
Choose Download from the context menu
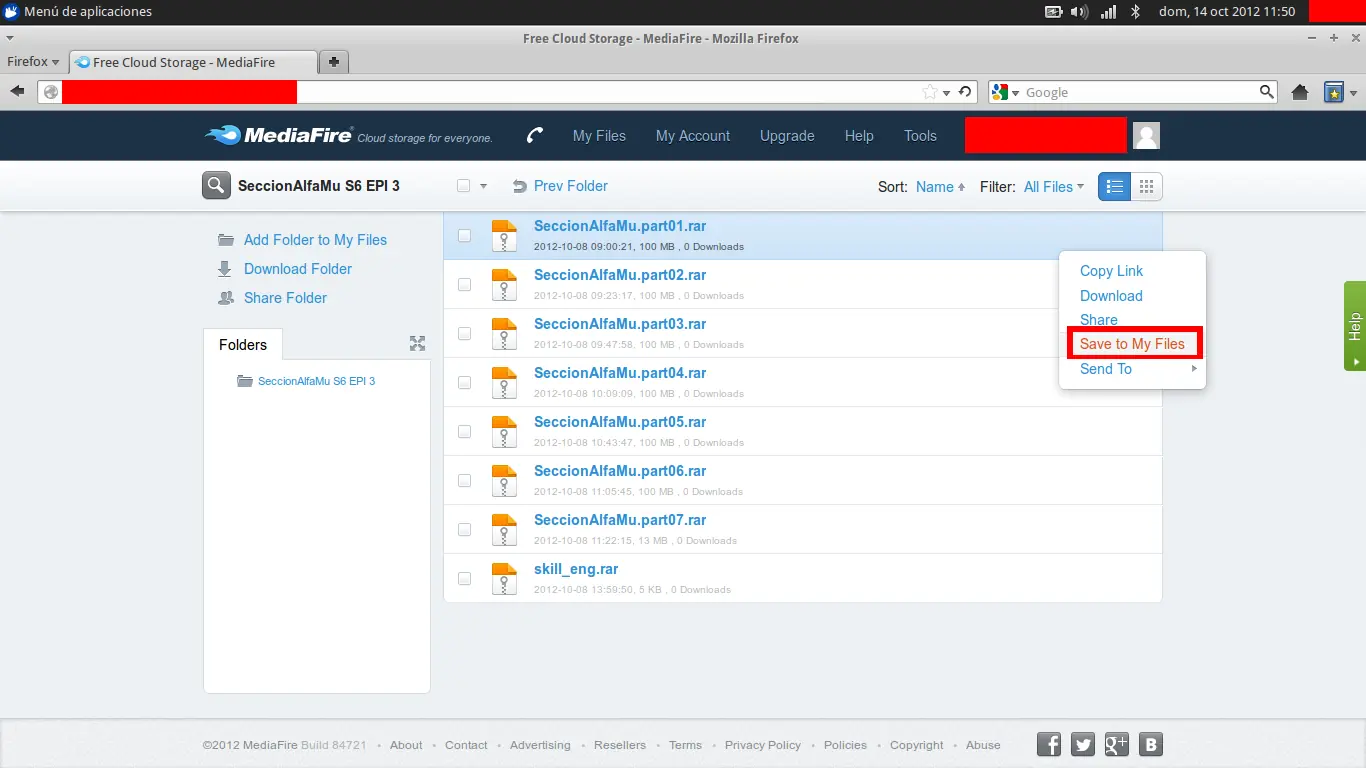point(1111,296)
